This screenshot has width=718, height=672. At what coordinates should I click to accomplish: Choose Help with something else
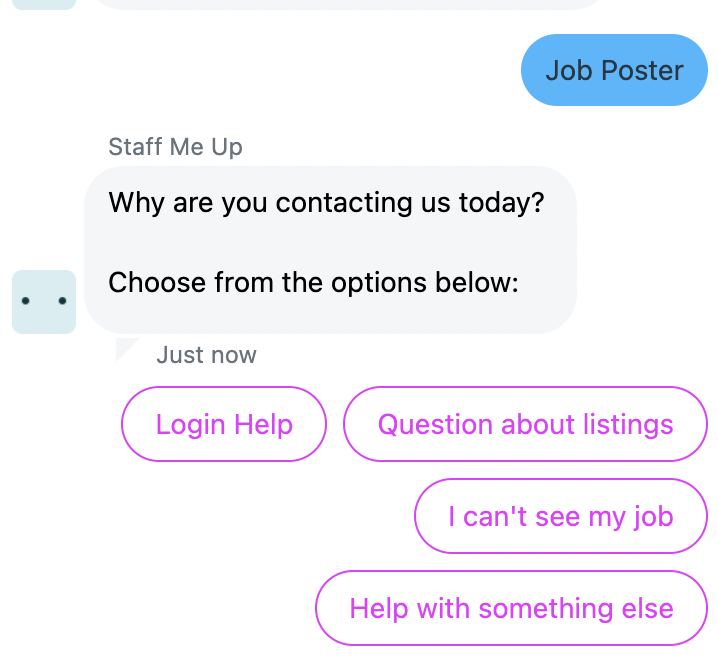point(511,608)
